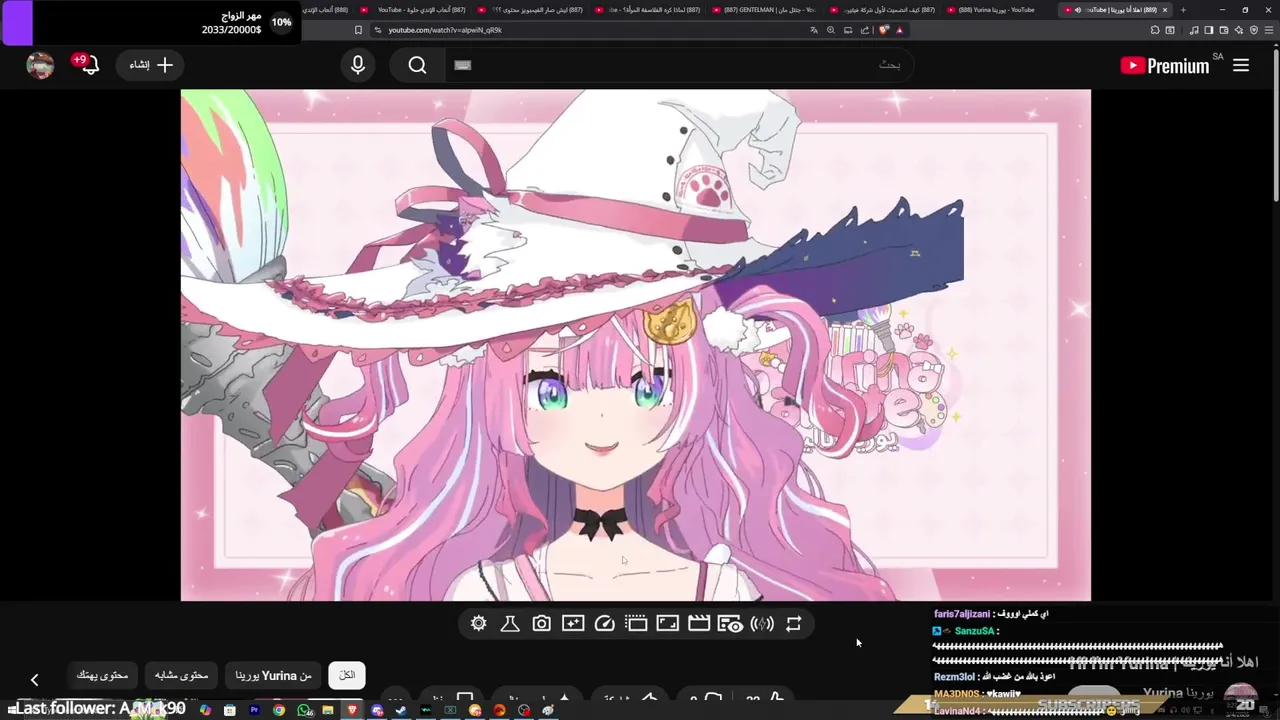Click the Brave shields lion icon
Viewport: 1280px width, 720px height.
coord(884,30)
